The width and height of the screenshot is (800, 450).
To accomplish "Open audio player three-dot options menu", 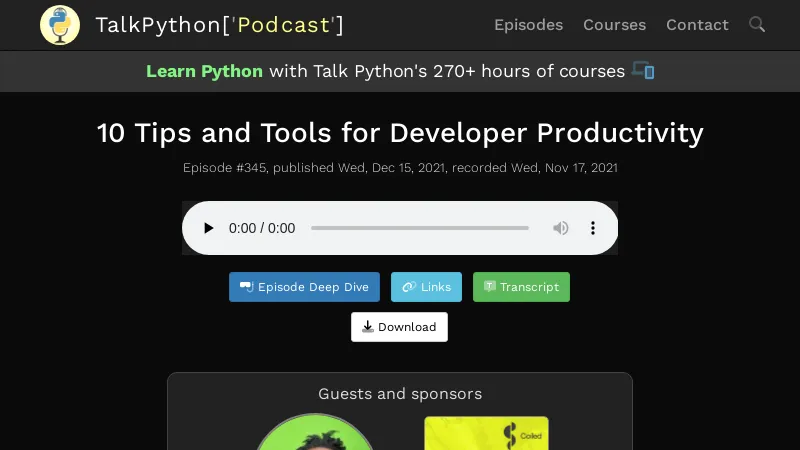I will click(x=593, y=228).
